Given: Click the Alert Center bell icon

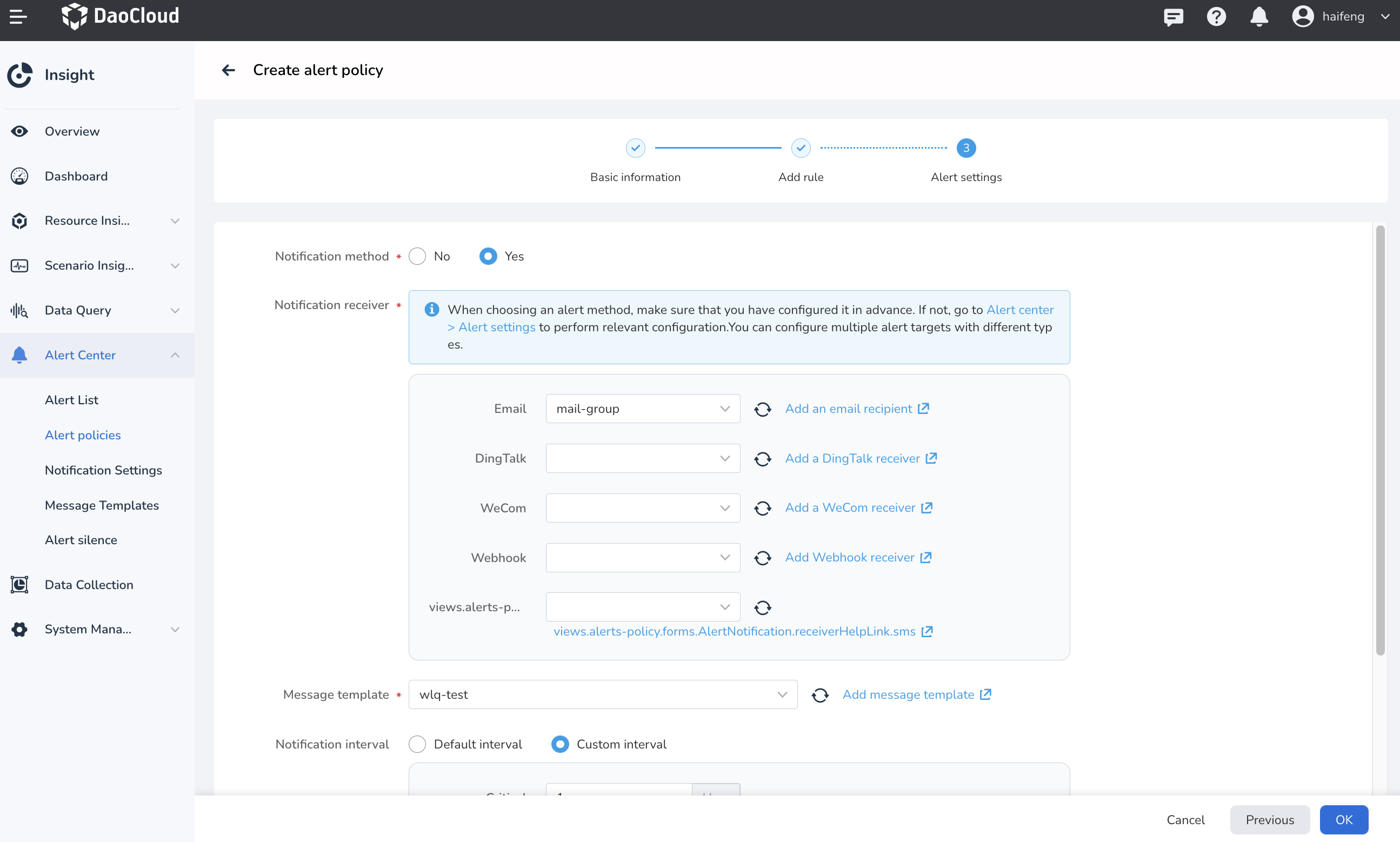Looking at the screenshot, I should click(19, 355).
